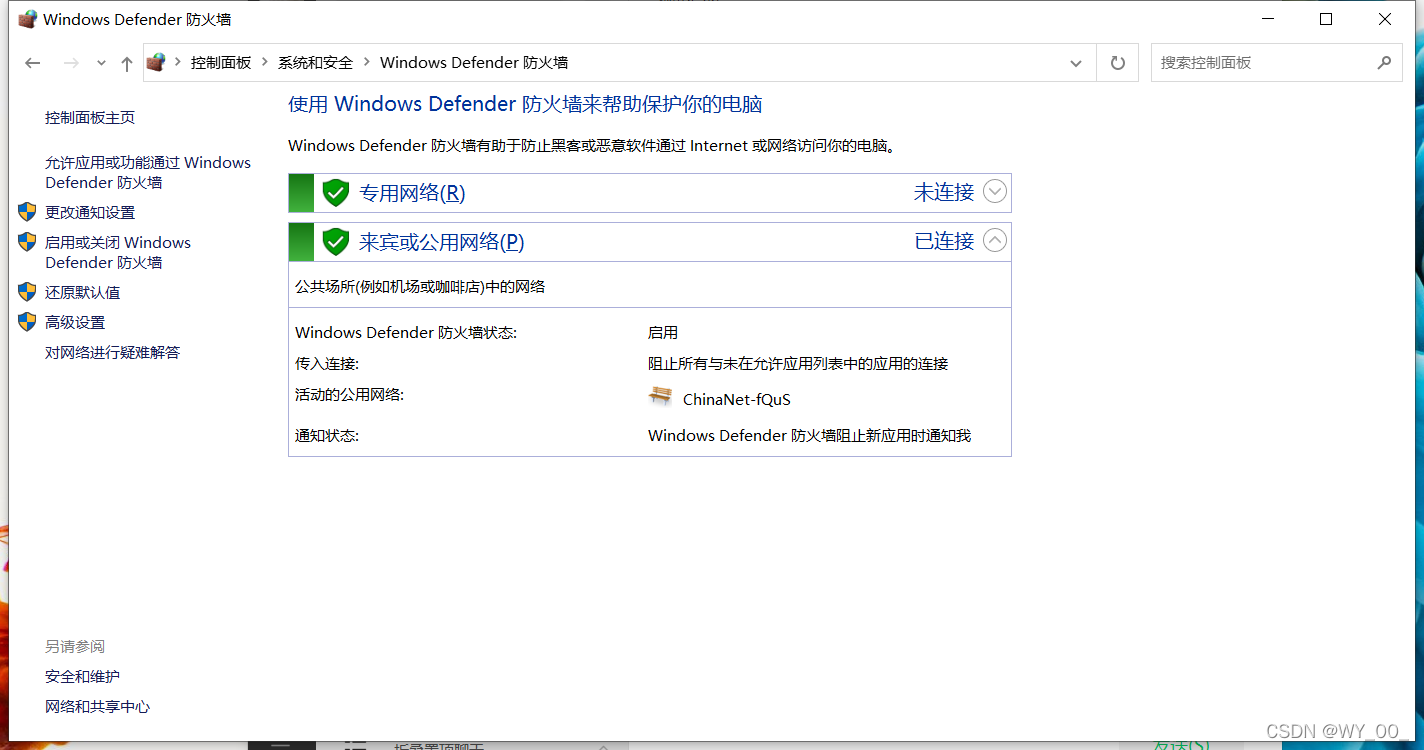Click the 已连接 status text
Viewport: 1424px width, 750px height.
coord(944,241)
